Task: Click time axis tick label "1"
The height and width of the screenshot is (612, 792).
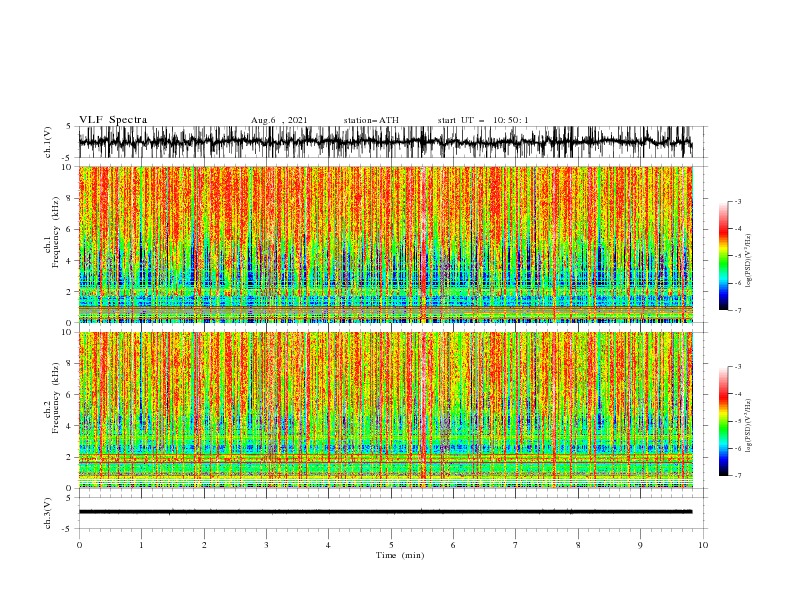Action: click(141, 545)
